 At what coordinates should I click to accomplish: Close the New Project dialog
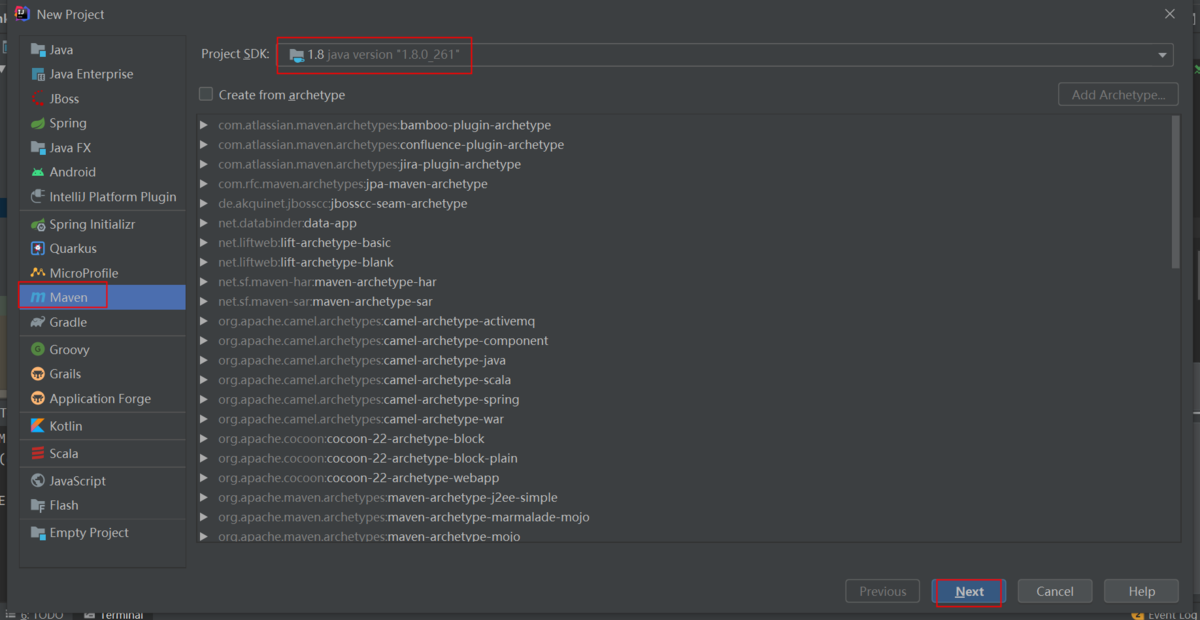1170,14
